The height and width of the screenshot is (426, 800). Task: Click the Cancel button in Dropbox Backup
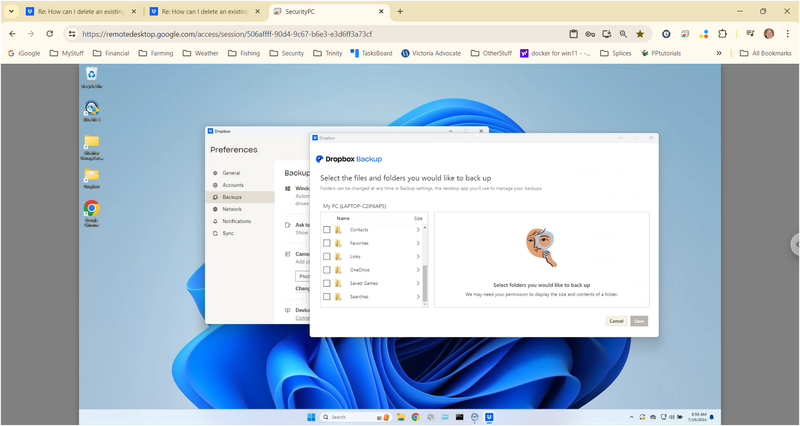pyautogui.click(x=616, y=321)
